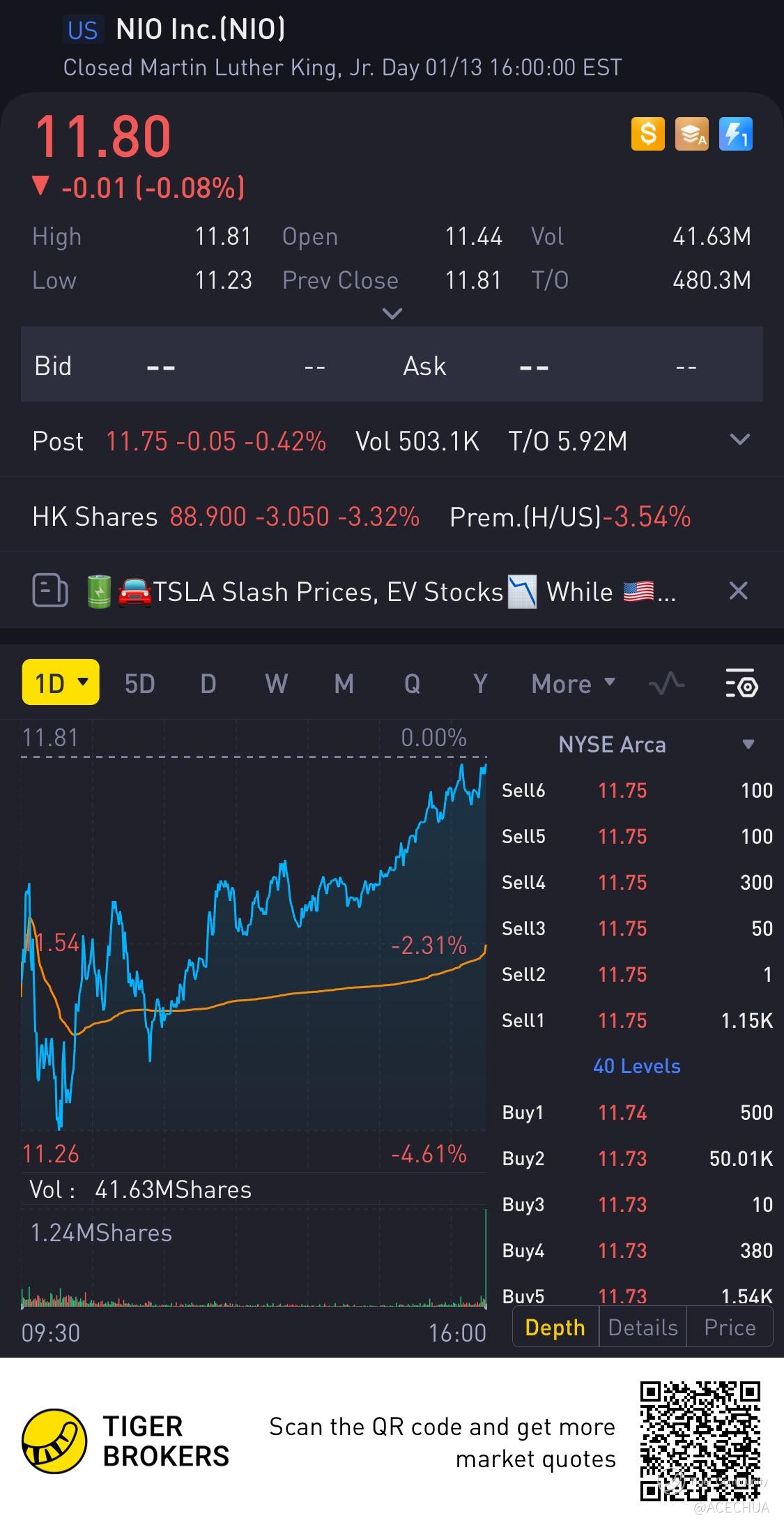Scan the Tiger Brokers QR code
784x1525 pixels.
pos(700,1441)
